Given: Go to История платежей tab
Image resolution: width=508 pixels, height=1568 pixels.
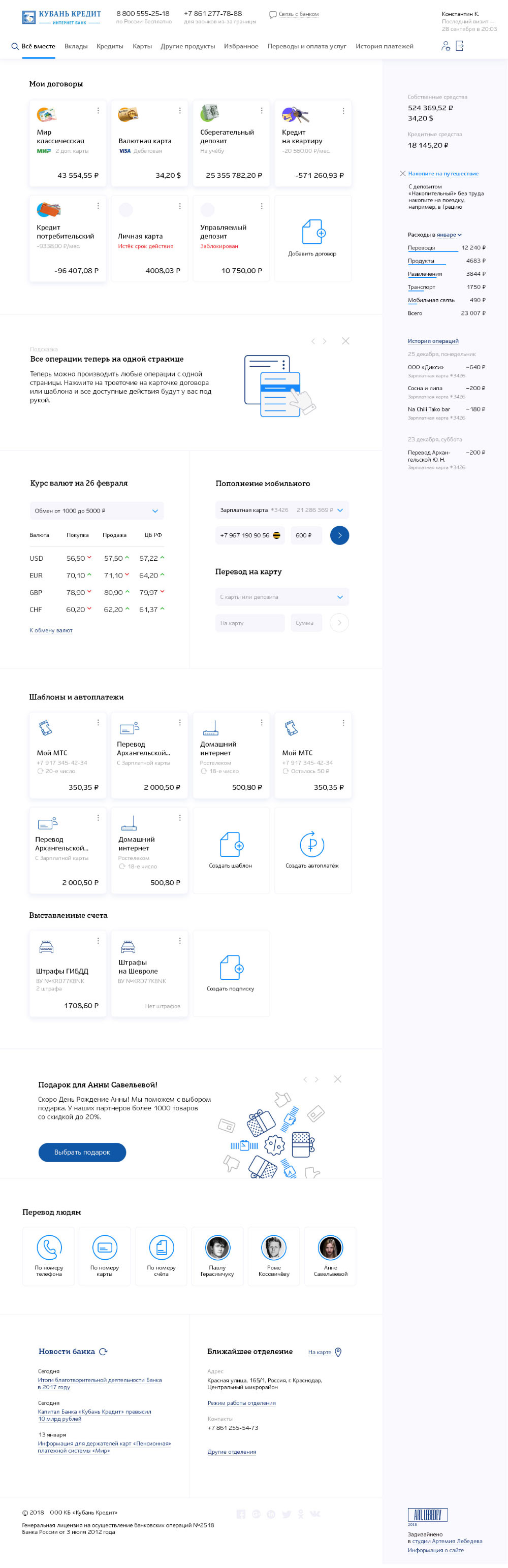Looking at the screenshot, I should (385, 46).
